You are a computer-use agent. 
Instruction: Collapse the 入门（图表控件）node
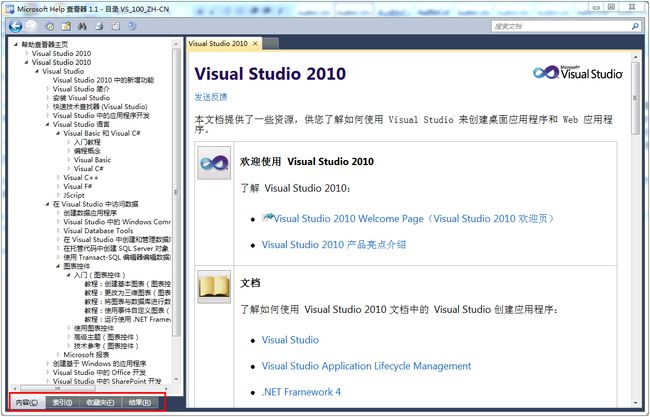68,275
